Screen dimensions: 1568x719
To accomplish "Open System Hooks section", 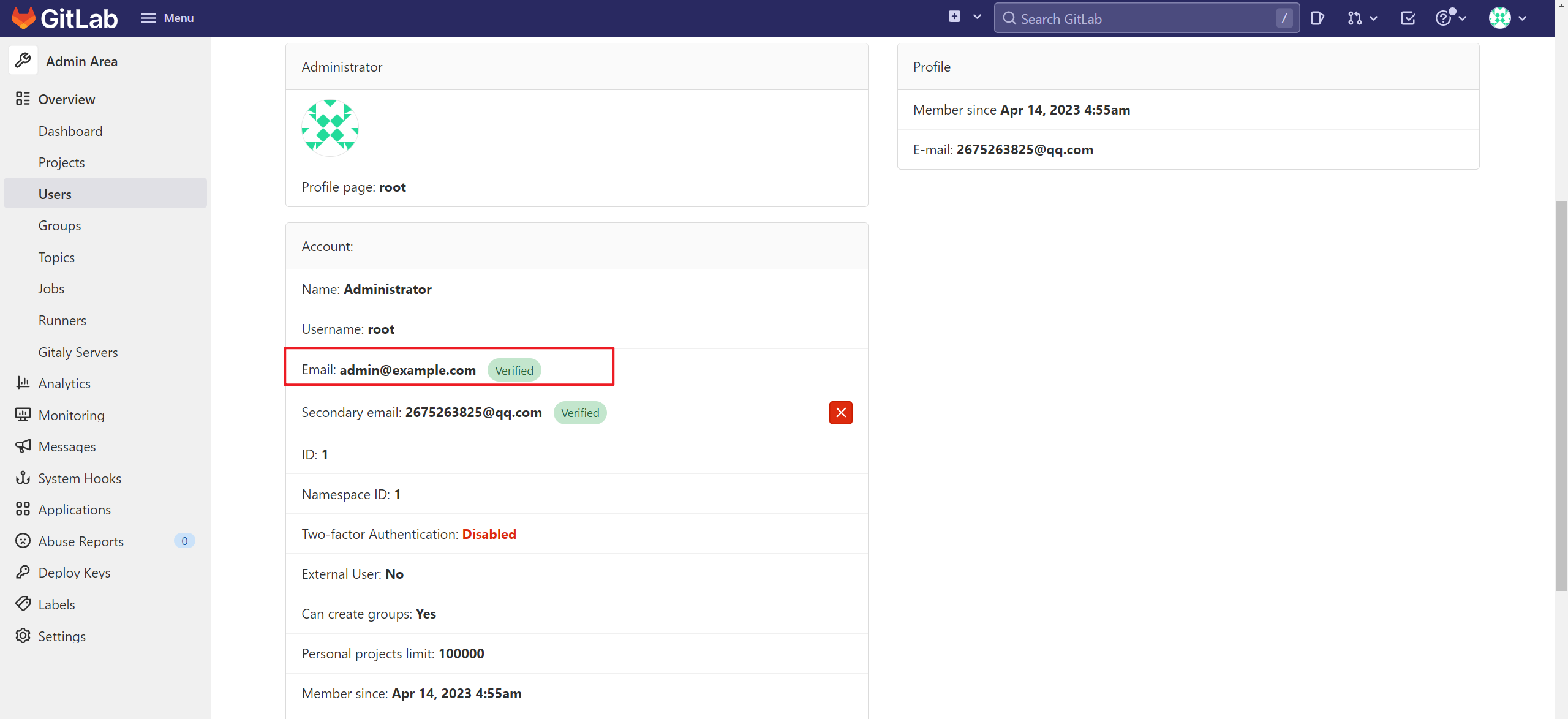I will point(80,478).
